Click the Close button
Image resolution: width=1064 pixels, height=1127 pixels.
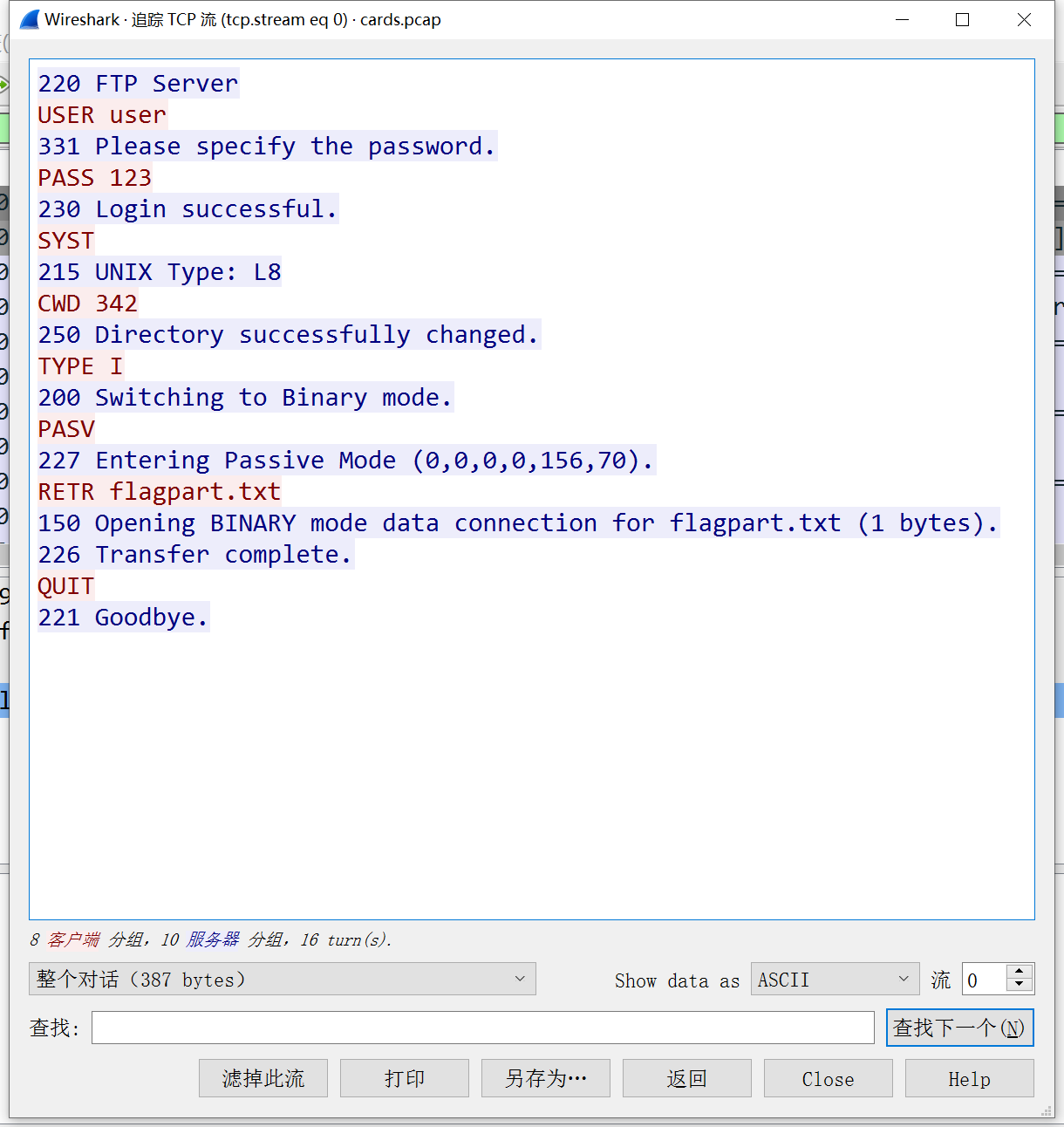tap(829, 1078)
